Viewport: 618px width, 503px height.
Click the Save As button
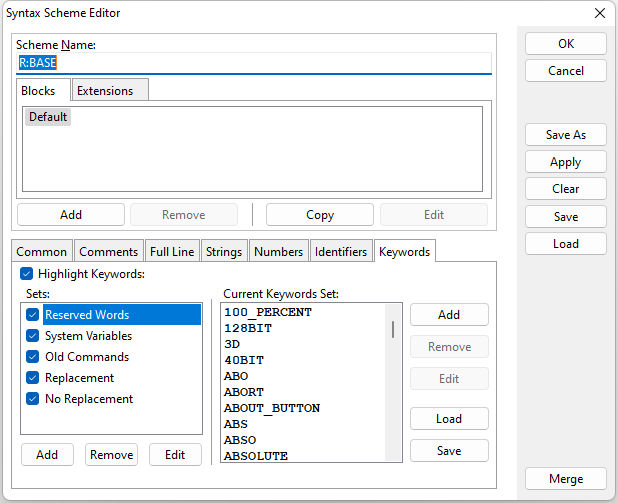[x=566, y=135]
